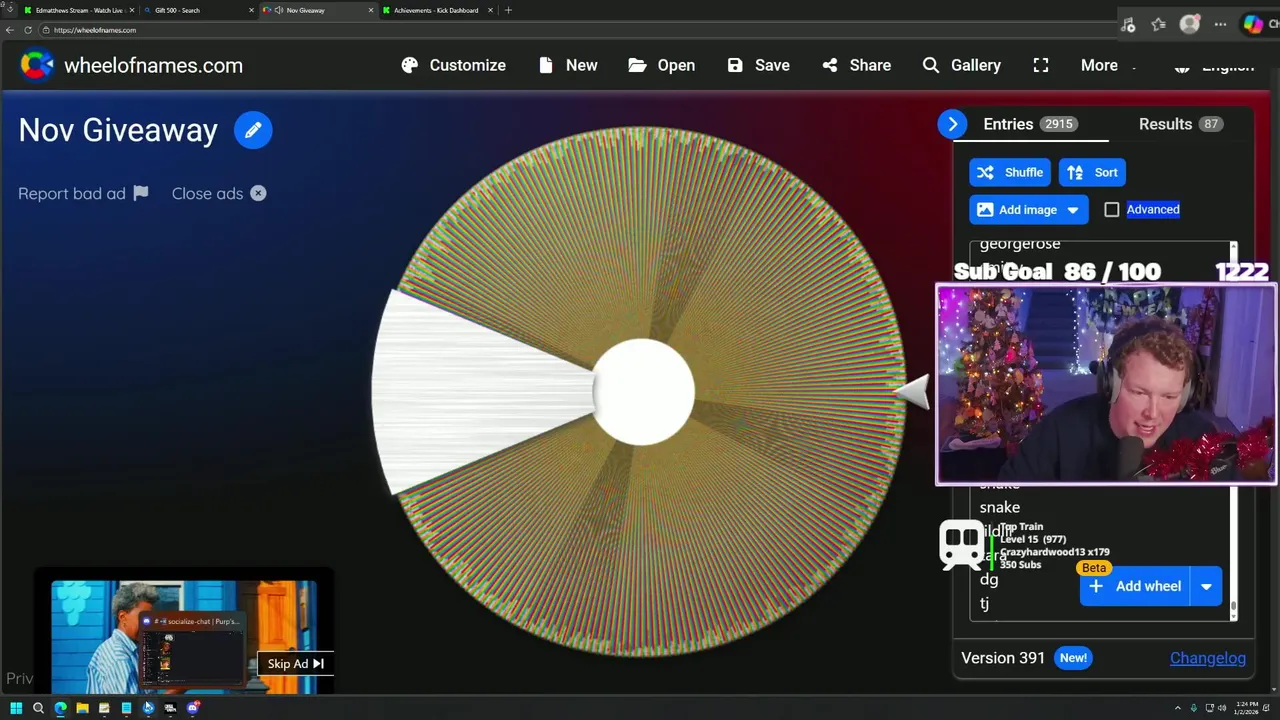Save the current wheel
Image resolution: width=1280 pixels, height=720 pixels.
coord(759,65)
